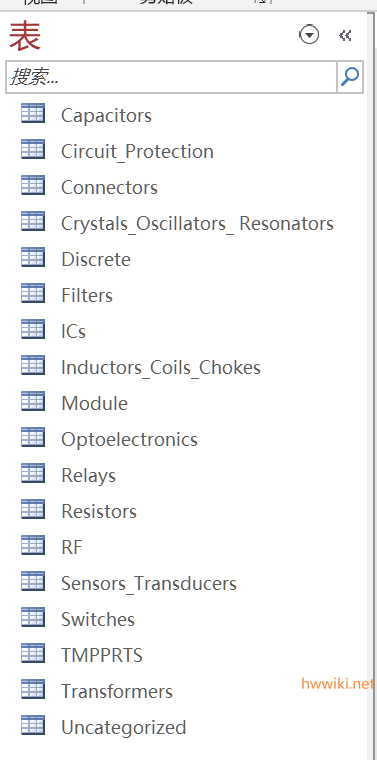The image size is (377, 760).
Task: Click the magnifier search icon
Action: pos(350,77)
